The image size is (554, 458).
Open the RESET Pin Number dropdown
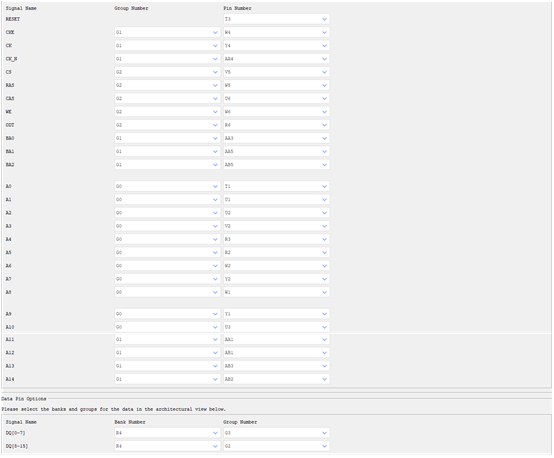(x=276, y=19)
